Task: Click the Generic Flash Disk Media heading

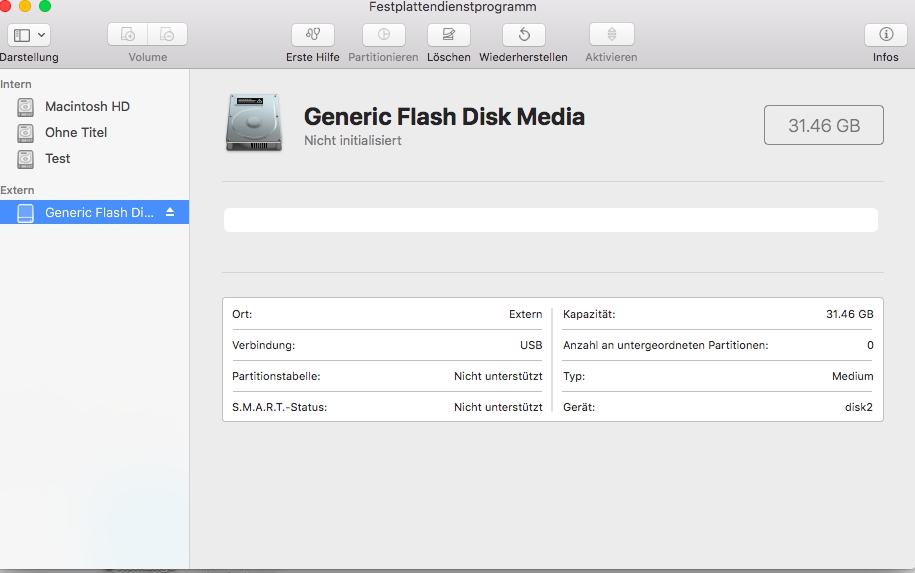Action: pyautogui.click(x=444, y=117)
